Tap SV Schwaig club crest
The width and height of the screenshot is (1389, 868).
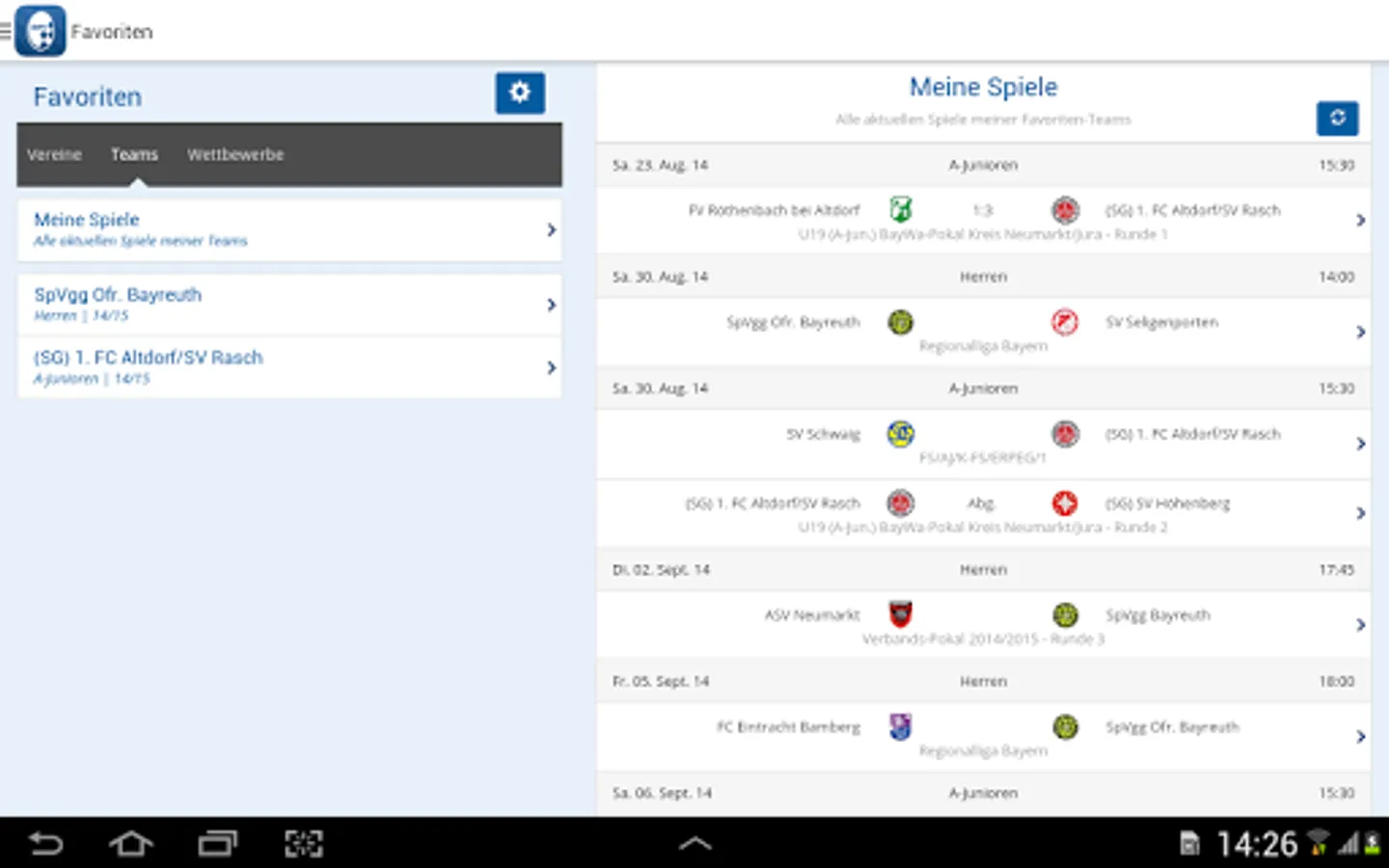[900, 434]
